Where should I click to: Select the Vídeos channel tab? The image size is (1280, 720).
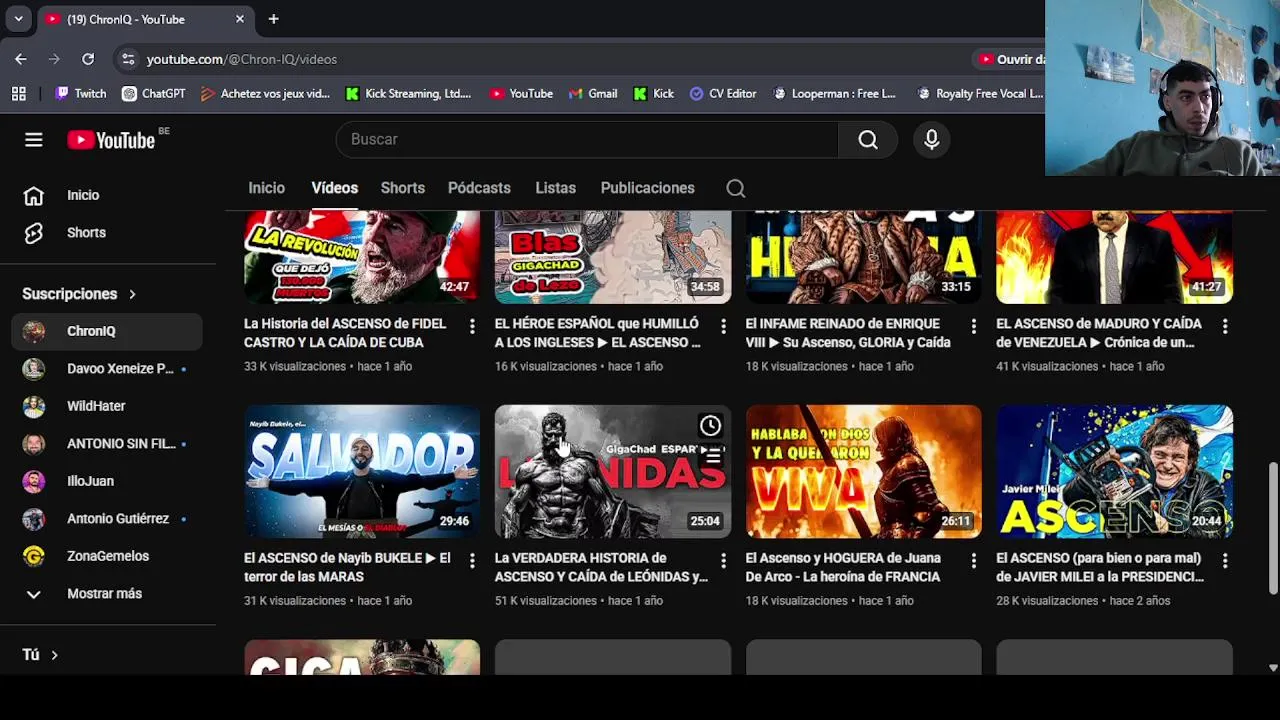(x=334, y=188)
